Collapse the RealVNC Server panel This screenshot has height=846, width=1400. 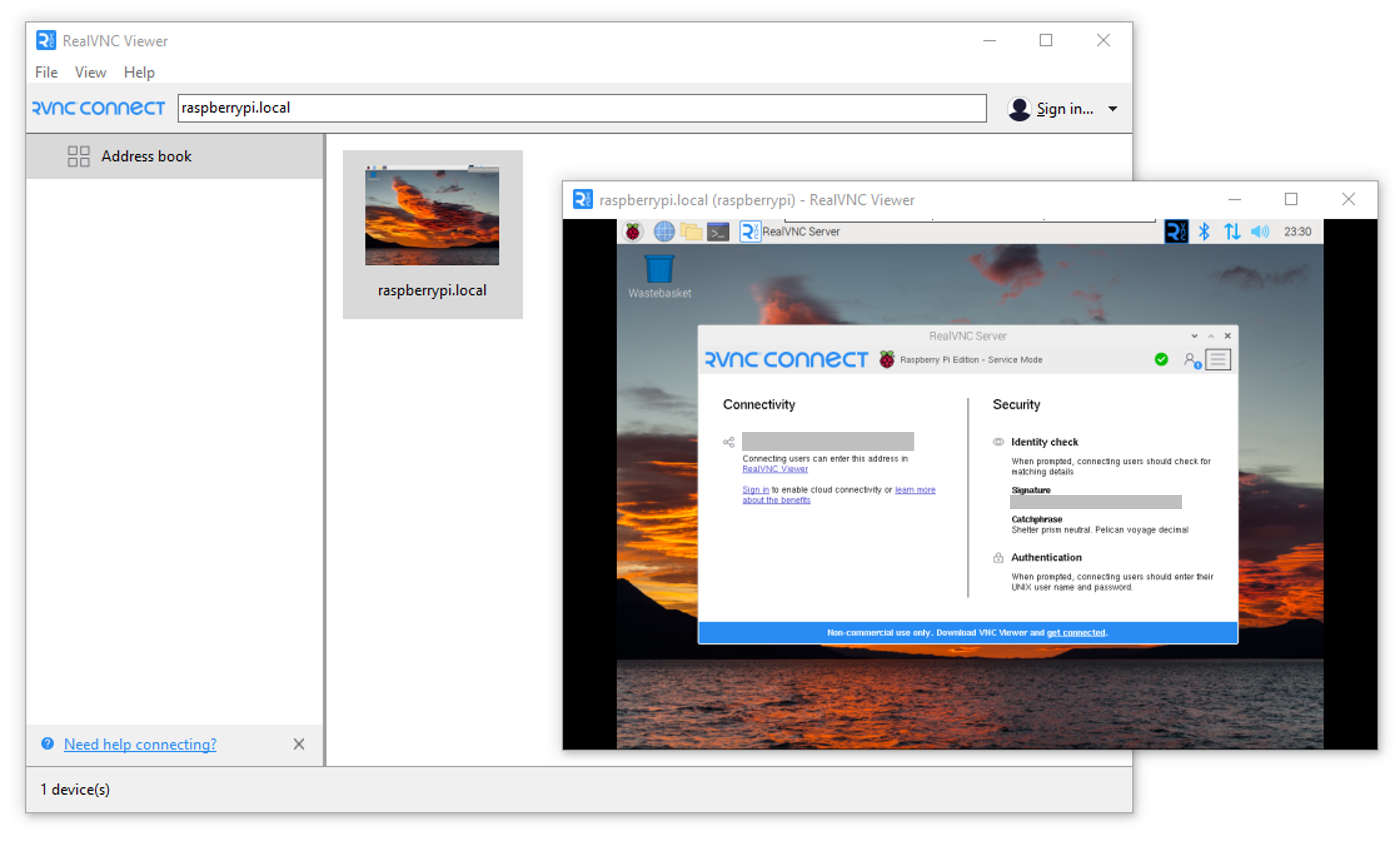click(1211, 335)
